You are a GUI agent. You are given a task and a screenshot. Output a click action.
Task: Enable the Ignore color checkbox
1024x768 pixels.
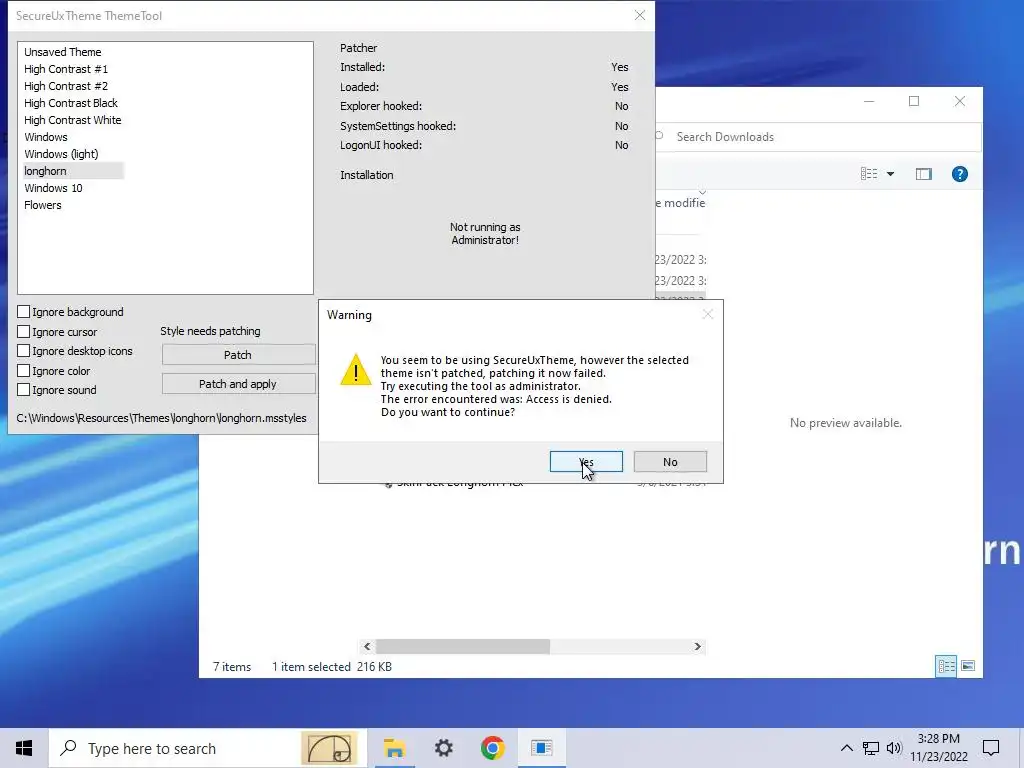point(24,370)
